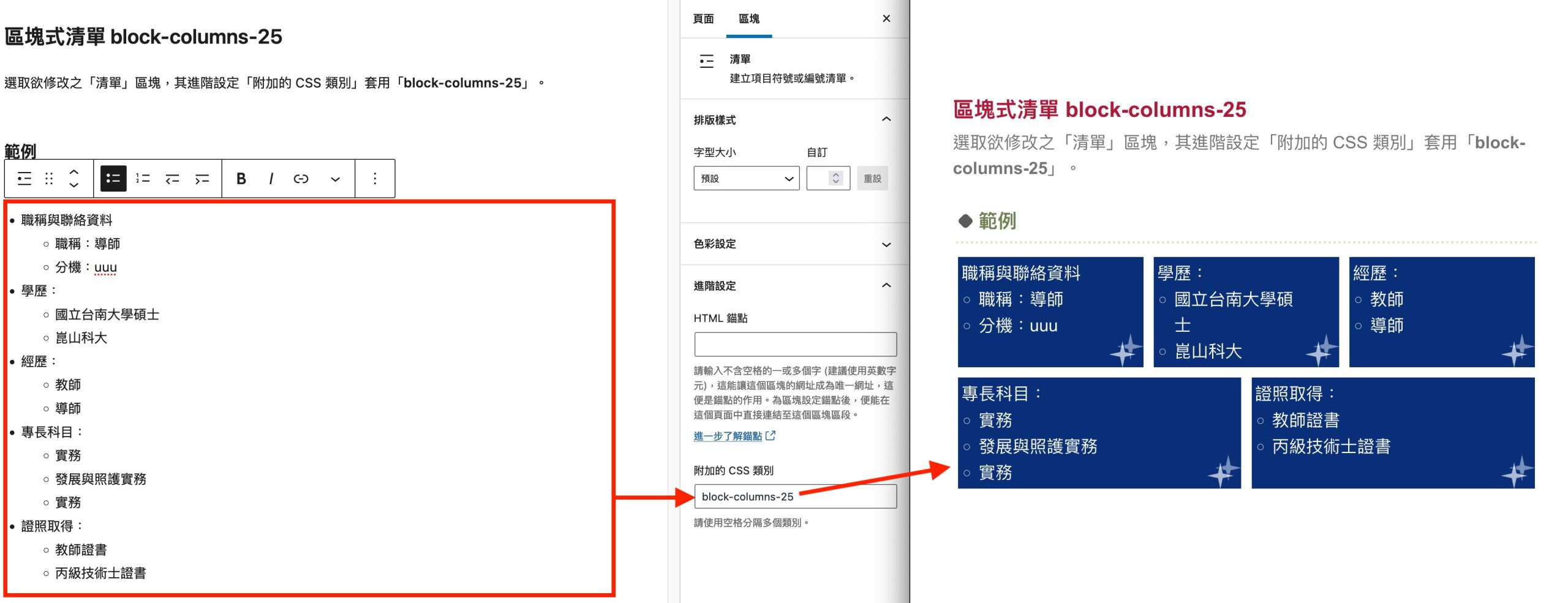Image resolution: width=1568 pixels, height=603 pixels.
Task: Click the list block type icon in toolbar
Action: click(x=24, y=179)
